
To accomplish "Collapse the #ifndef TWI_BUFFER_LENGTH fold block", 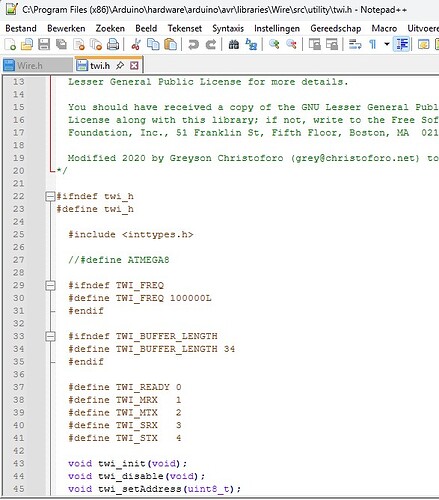I will [x=50, y=337].
